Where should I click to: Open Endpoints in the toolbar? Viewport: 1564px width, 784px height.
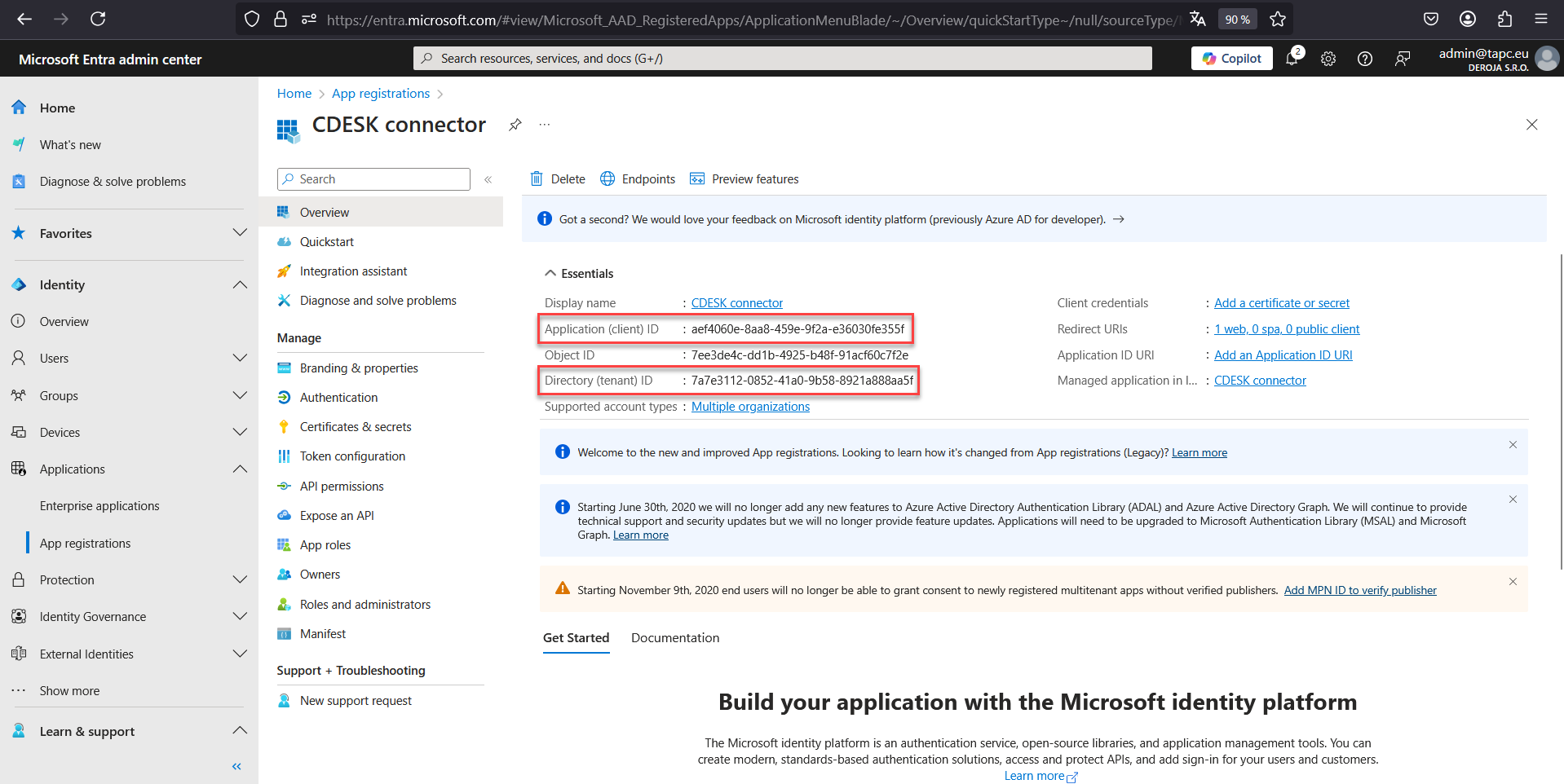click(x=638, y=179)
